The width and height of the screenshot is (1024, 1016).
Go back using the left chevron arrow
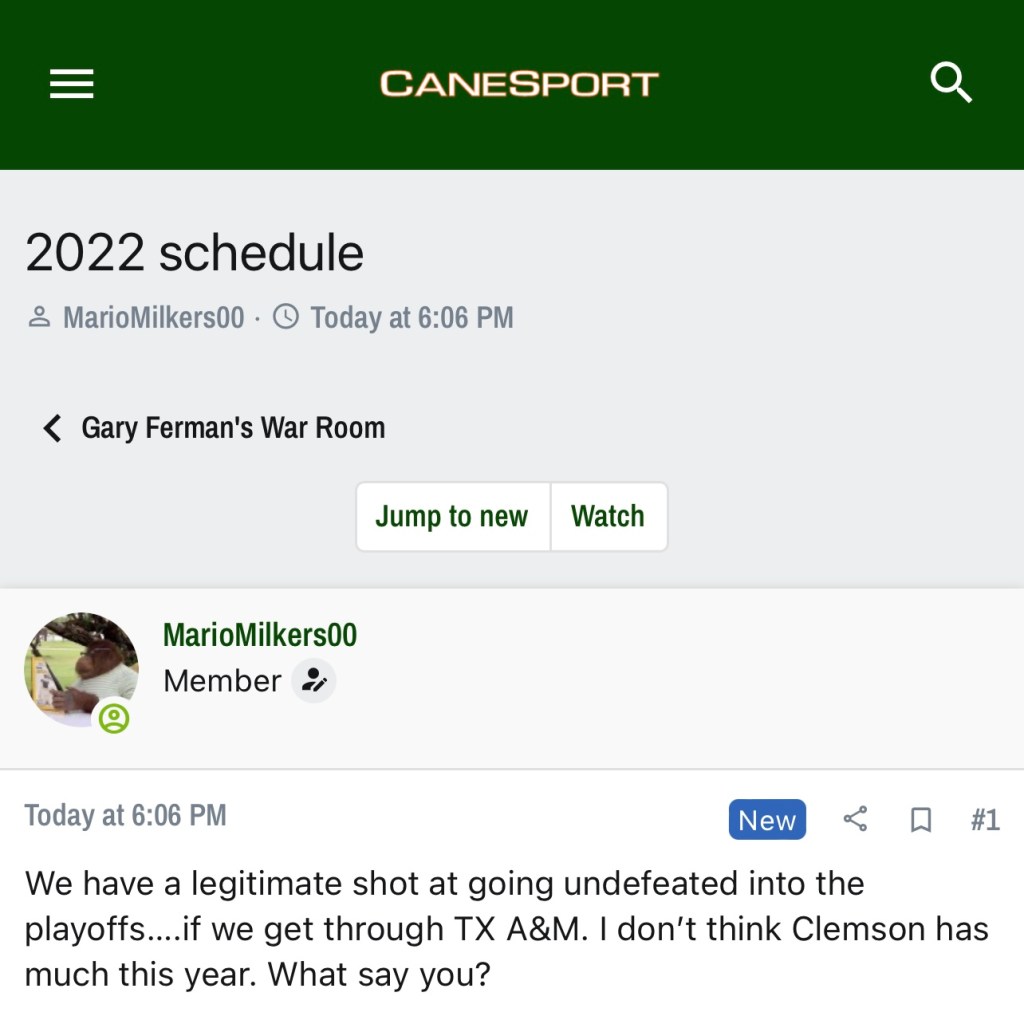click(52, 429)
